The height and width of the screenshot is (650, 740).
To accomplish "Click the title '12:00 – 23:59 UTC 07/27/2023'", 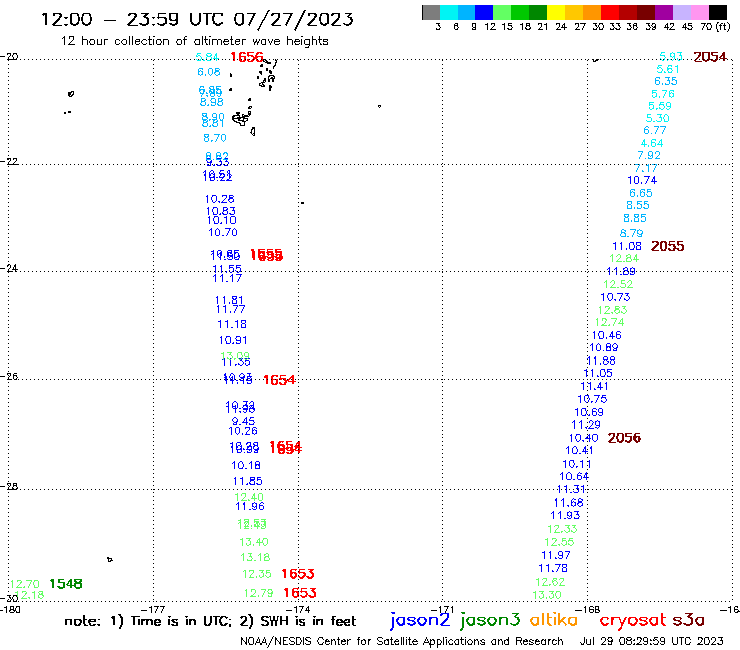I will 197,19.
